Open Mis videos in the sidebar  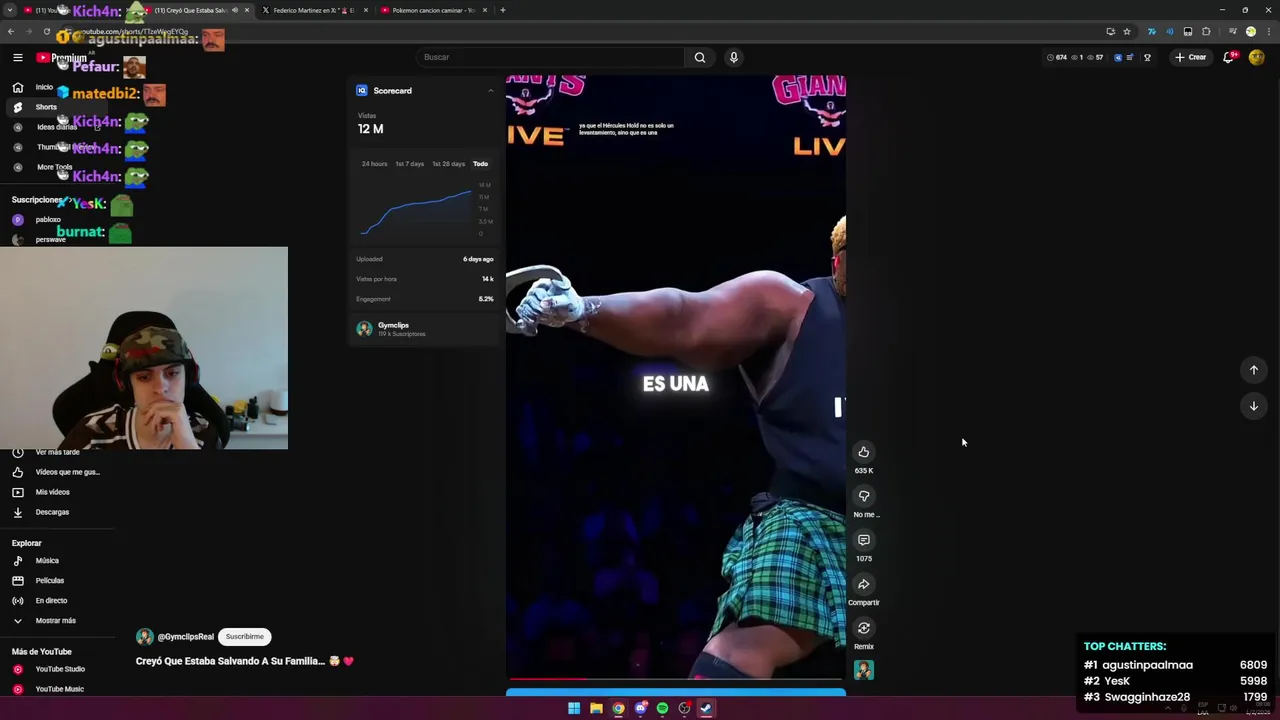[52, 492]
